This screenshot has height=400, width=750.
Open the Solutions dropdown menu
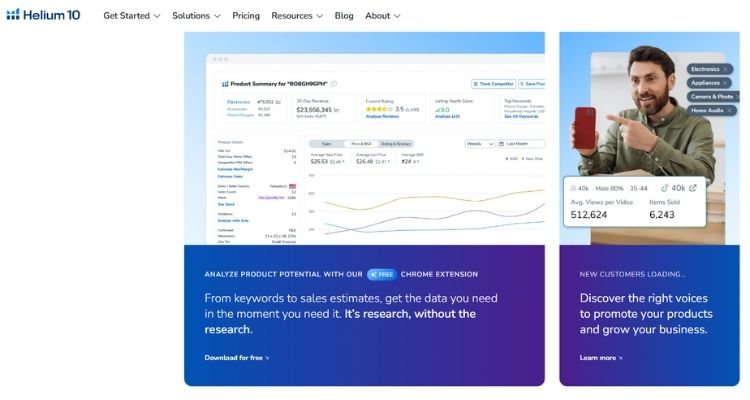[196, 16]
